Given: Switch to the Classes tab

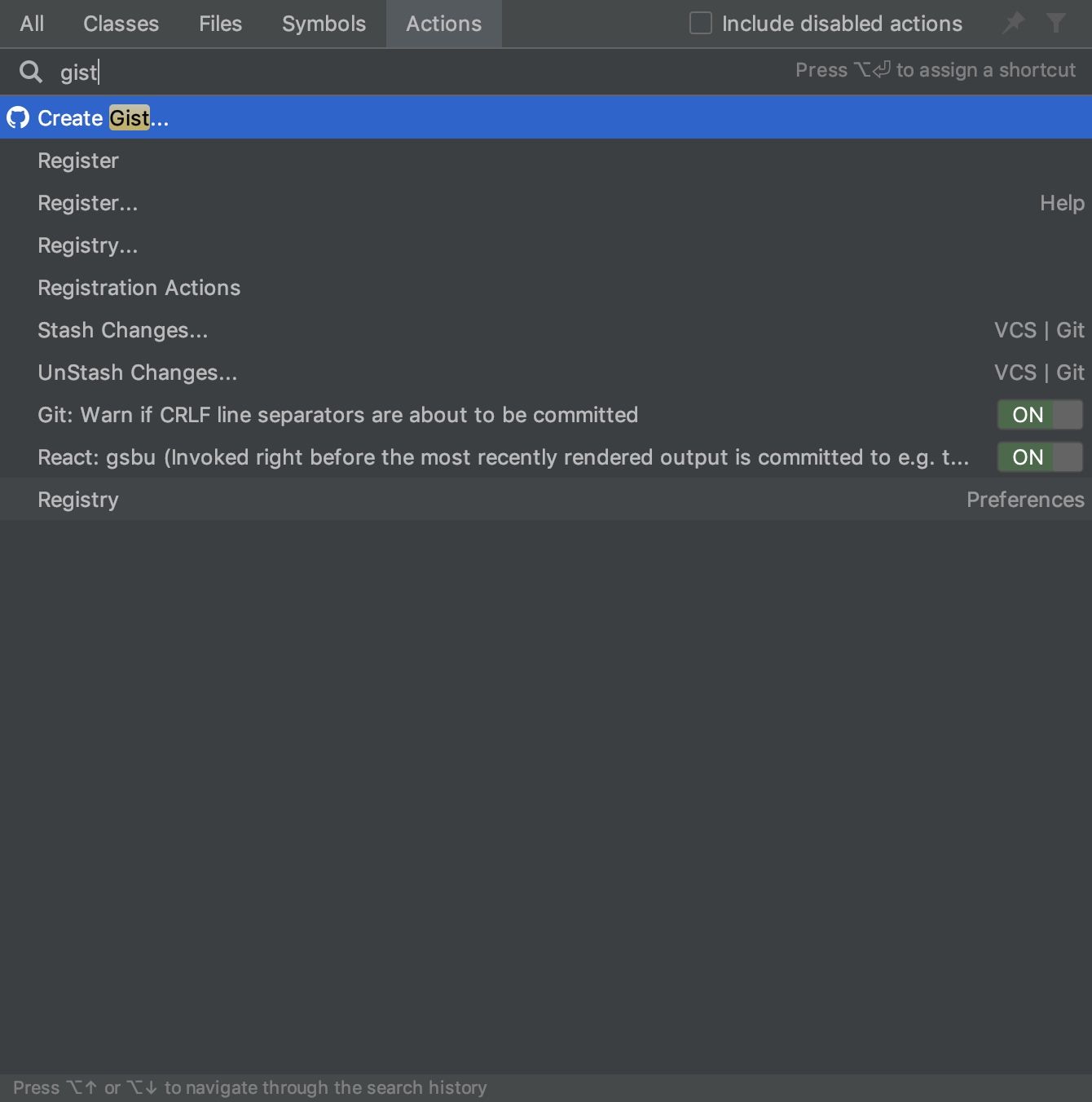Looking at the screenshot, I should tap(121, 24).
